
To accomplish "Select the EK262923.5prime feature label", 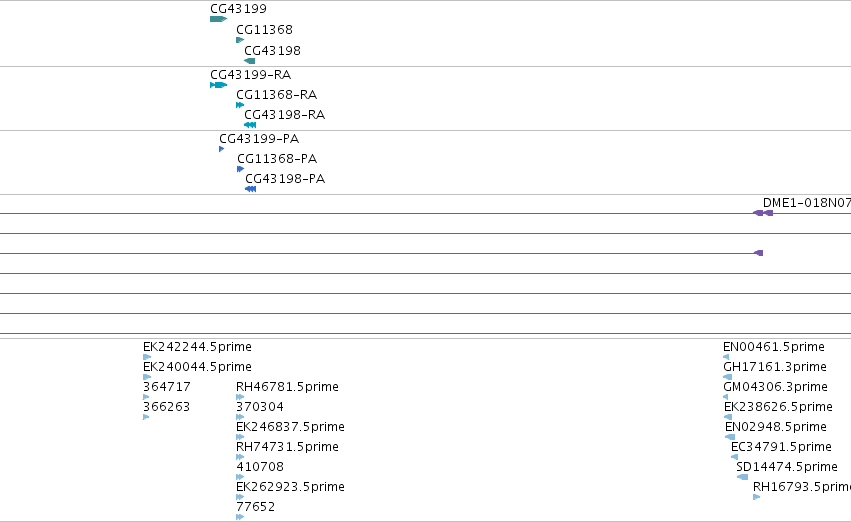I will click(290, 486).
